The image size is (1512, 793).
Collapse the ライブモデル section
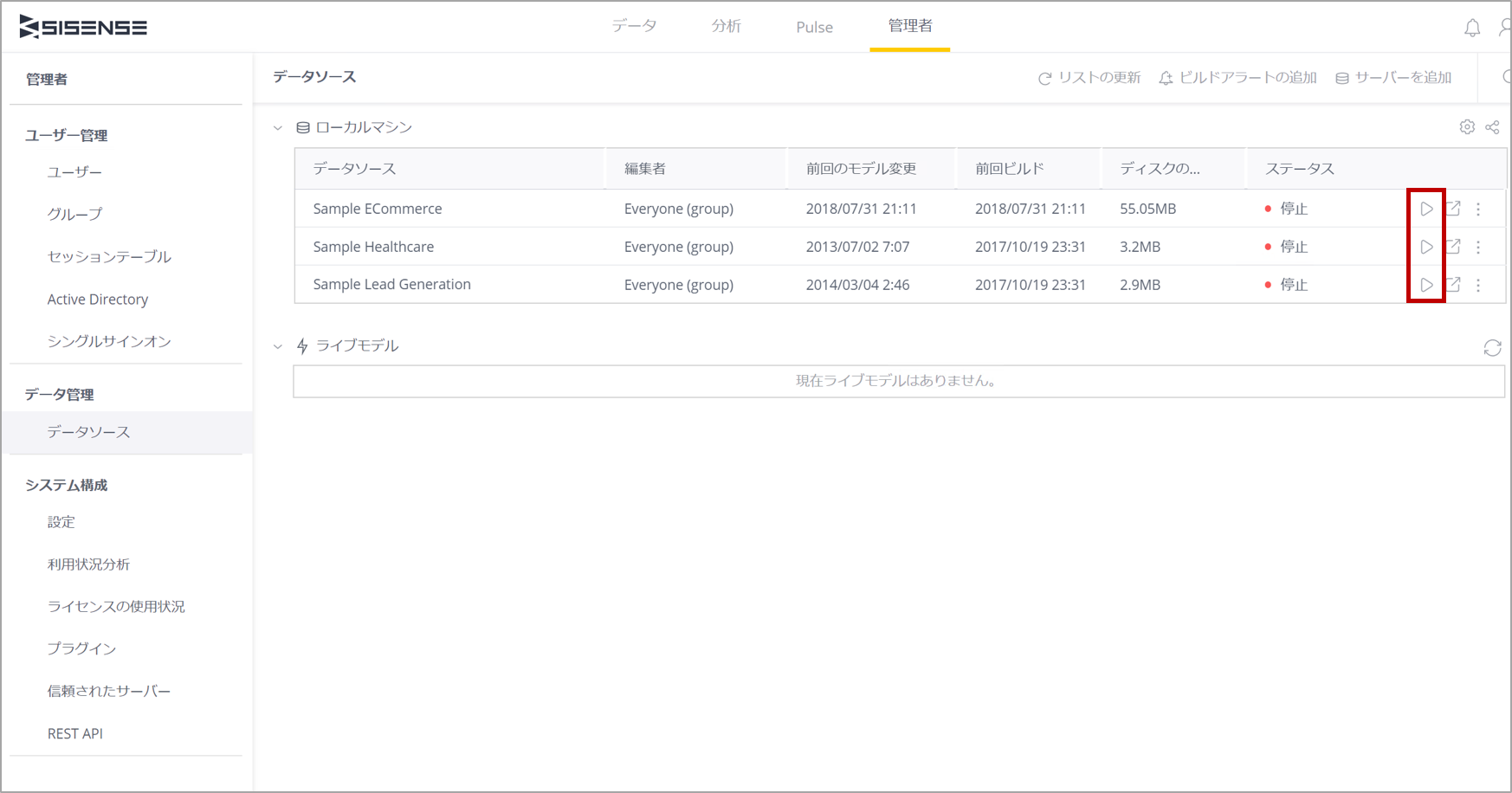click(x=278, y=346)
